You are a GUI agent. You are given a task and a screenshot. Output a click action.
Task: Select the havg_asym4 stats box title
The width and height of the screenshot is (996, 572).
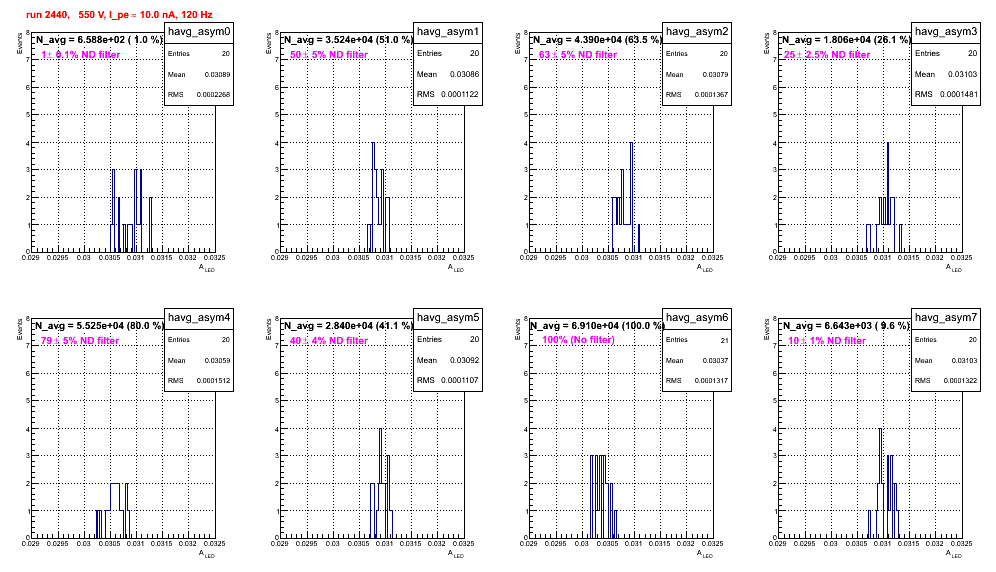[199, 318]
